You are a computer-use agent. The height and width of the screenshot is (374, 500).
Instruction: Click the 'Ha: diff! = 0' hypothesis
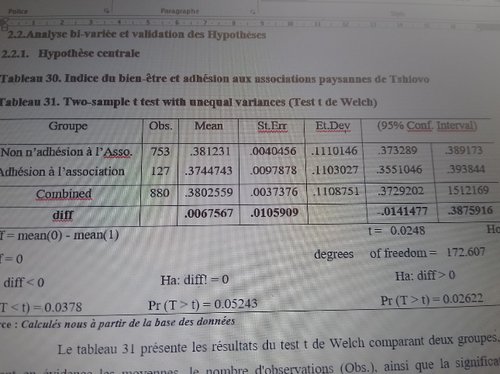click(195, 280)
